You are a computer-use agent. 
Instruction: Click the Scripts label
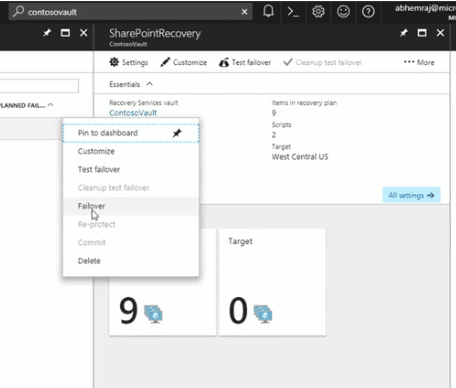tap(282, 125)
